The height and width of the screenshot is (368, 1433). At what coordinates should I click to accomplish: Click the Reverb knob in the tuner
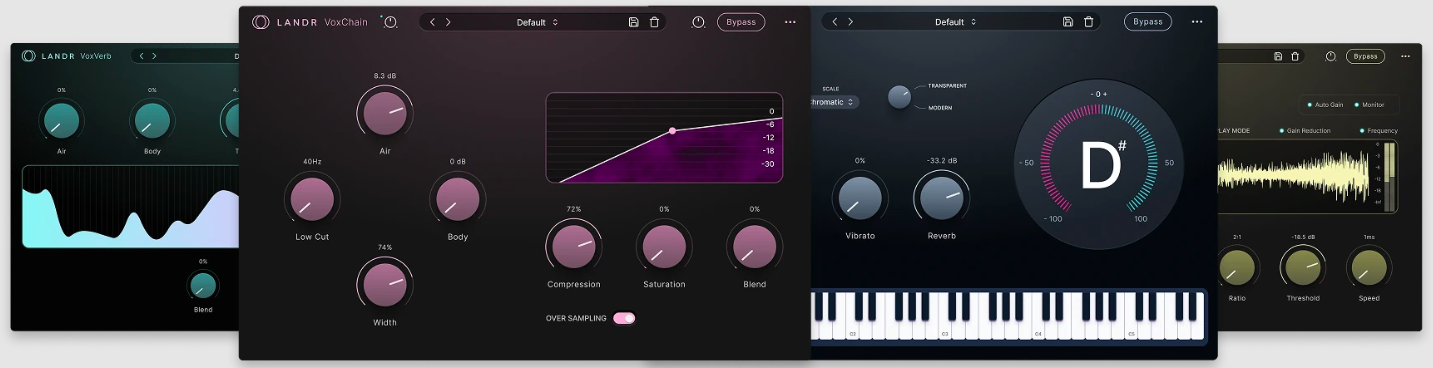(x=942, y=199)
